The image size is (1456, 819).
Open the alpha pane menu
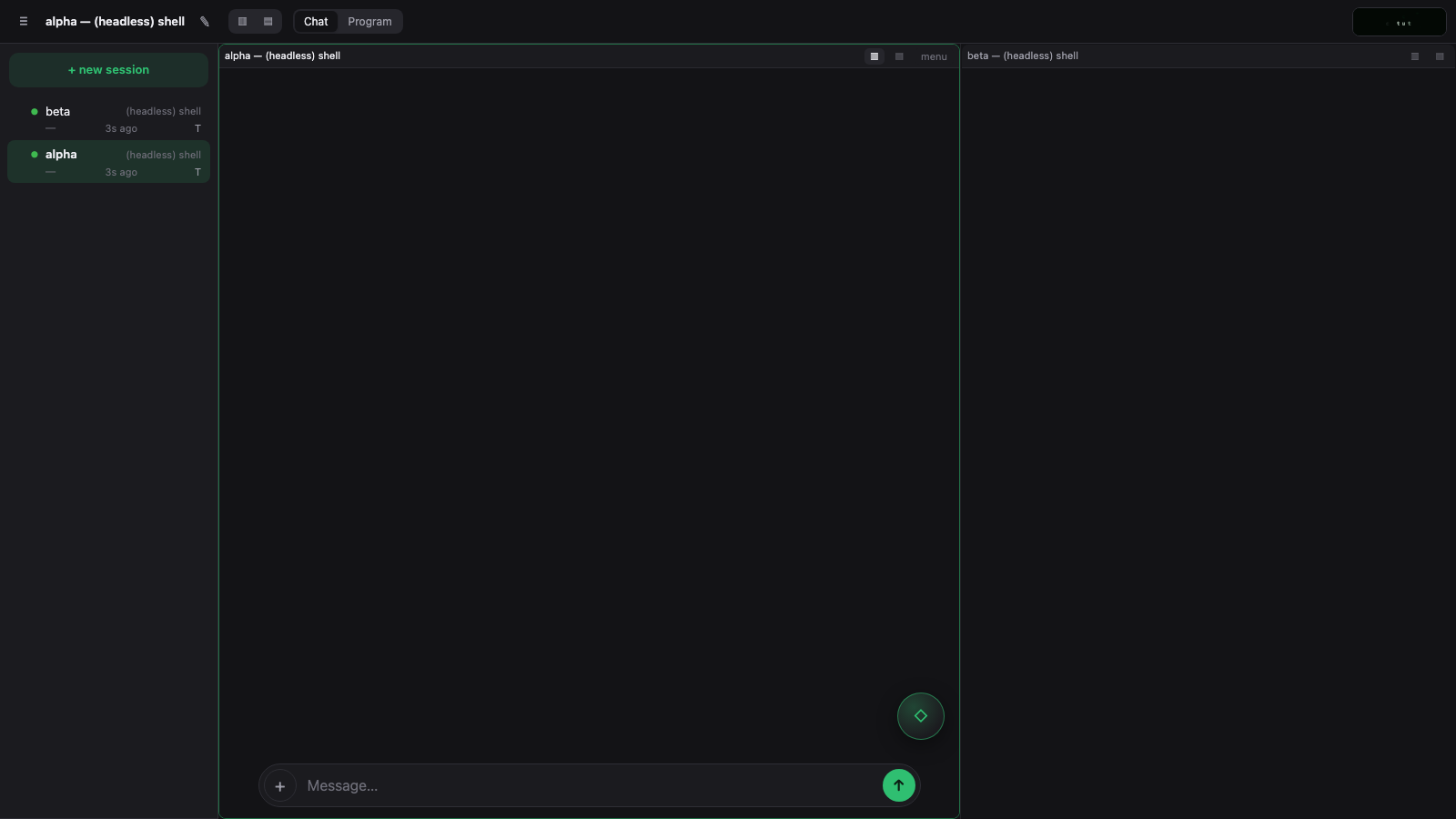tap(934, 56)
